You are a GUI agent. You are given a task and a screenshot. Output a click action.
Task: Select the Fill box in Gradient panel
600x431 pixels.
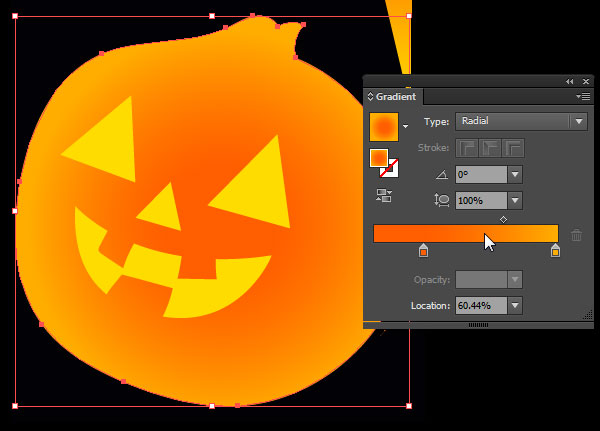point(379,158)
